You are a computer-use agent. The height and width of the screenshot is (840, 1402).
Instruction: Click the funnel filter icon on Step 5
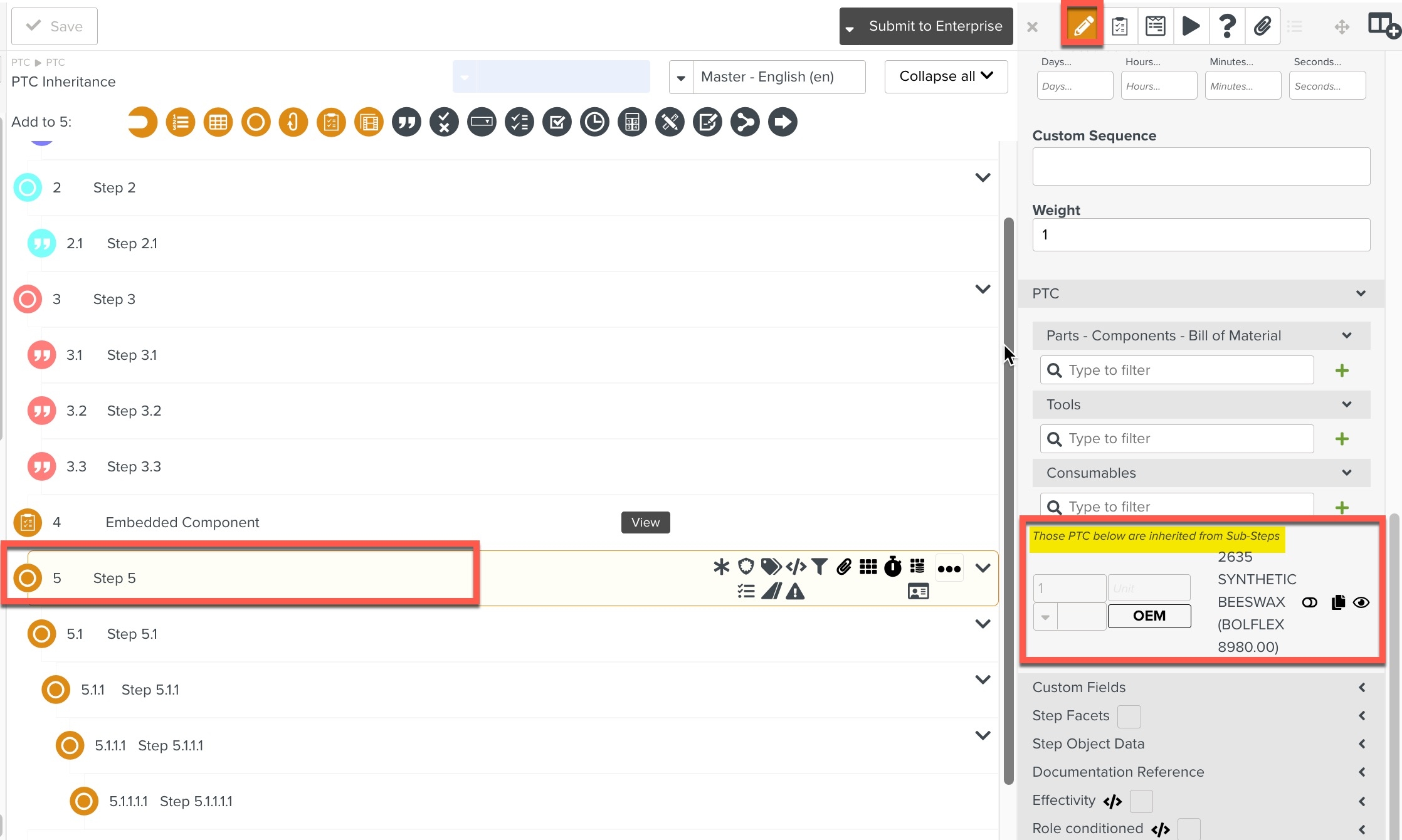pyautogui.click(x=819, y=567)
